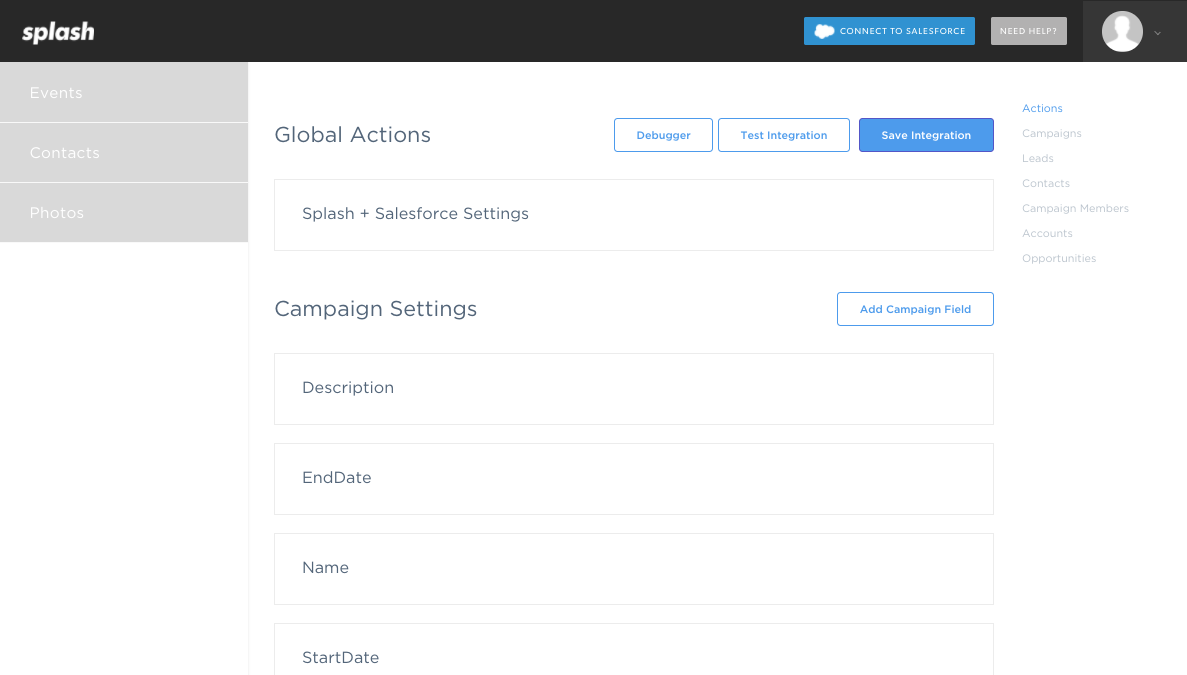
Task: Jump to Actions section link
Action: pyautogui.click(x=1042, y=108)
